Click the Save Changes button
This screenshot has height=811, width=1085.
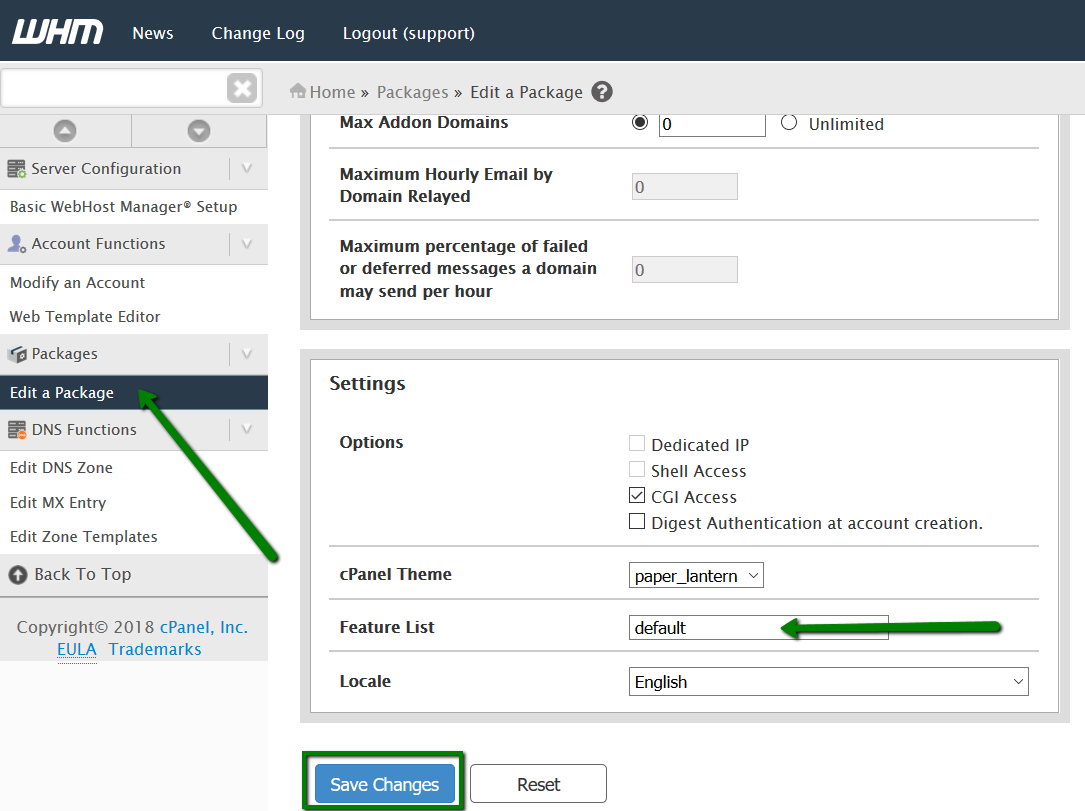pyautogui.click(x=385, y=785)
